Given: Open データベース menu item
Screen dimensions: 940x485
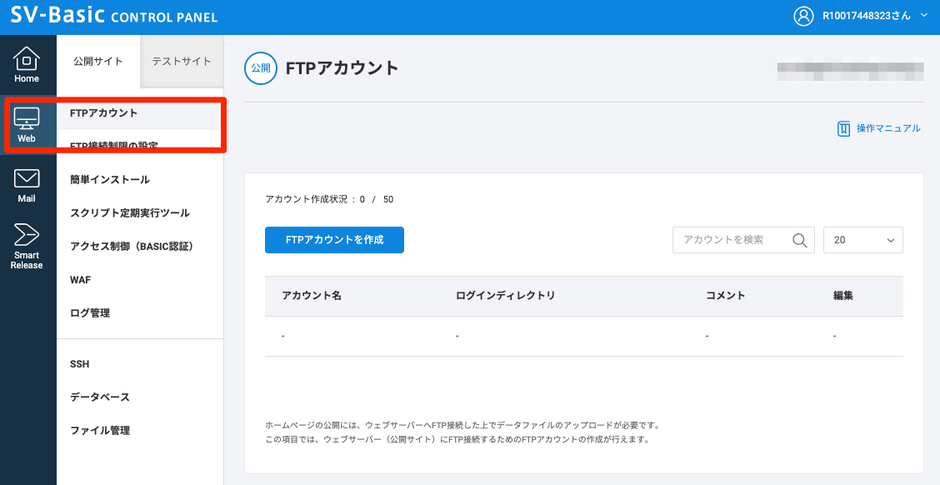Looking at the screenshot, I should coord(100,397).
